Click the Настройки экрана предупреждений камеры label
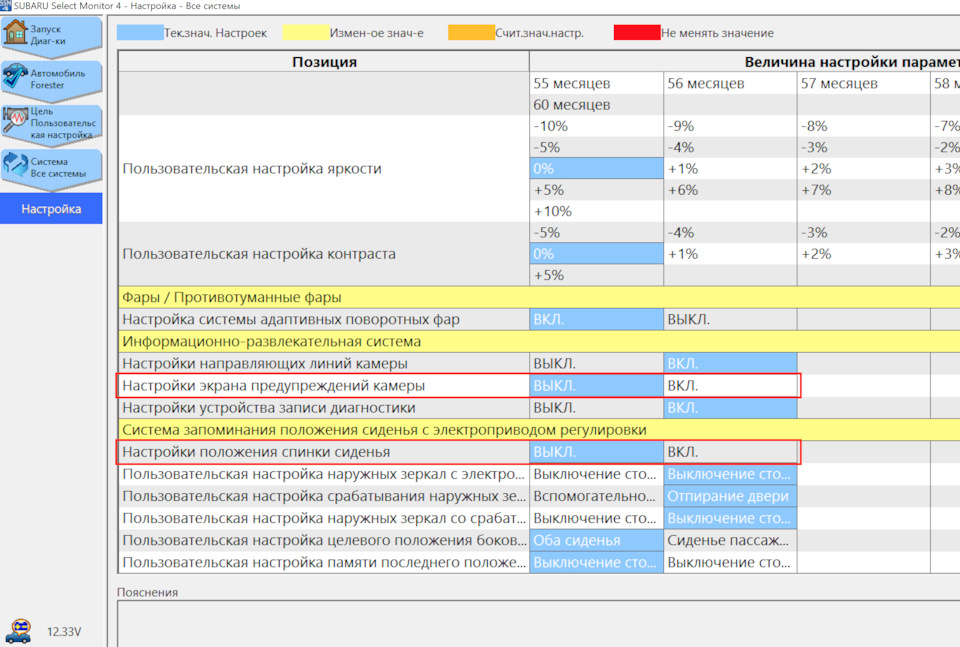Image resolution: width=960 pixels, height=647 pixels. tap(273, 386)
